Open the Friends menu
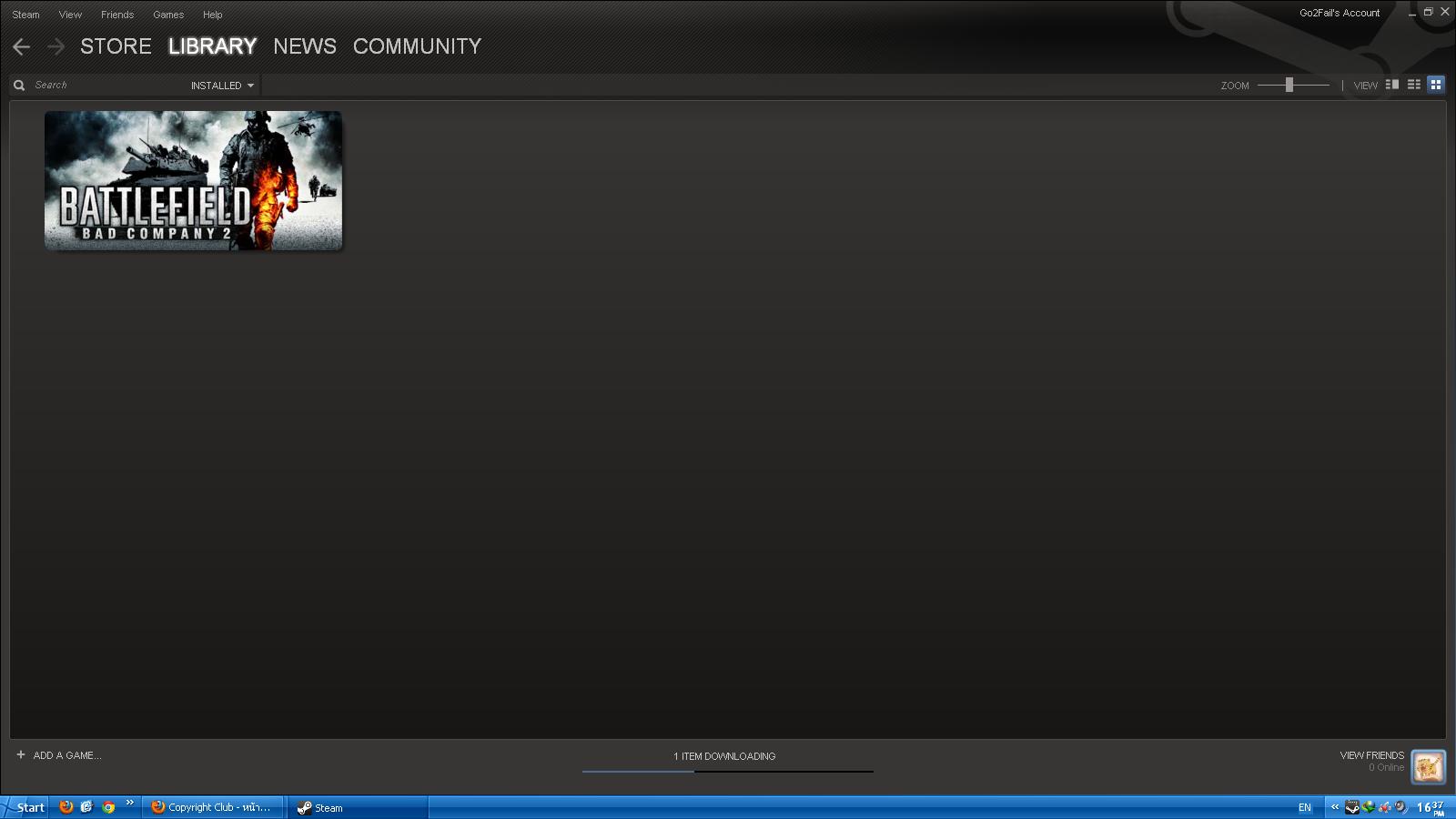1456x819 pixels. click(x=117, y=15)
